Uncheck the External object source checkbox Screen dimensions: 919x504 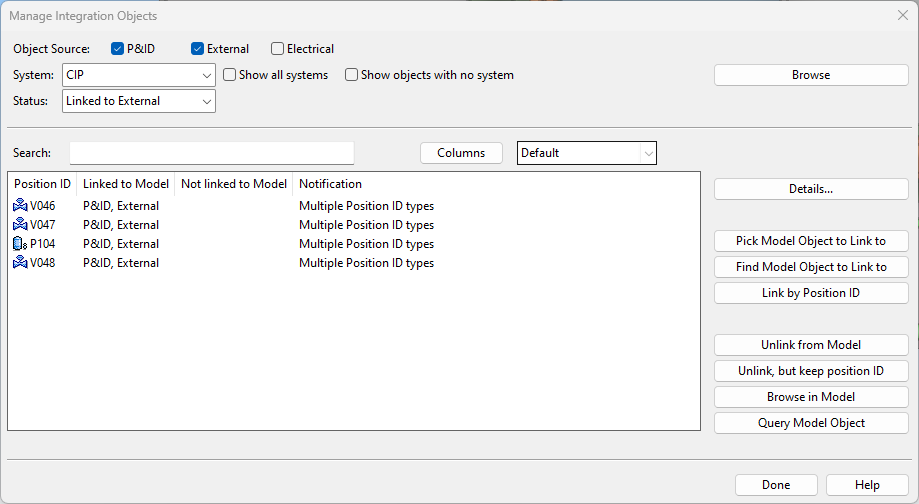tap(198, 49)
